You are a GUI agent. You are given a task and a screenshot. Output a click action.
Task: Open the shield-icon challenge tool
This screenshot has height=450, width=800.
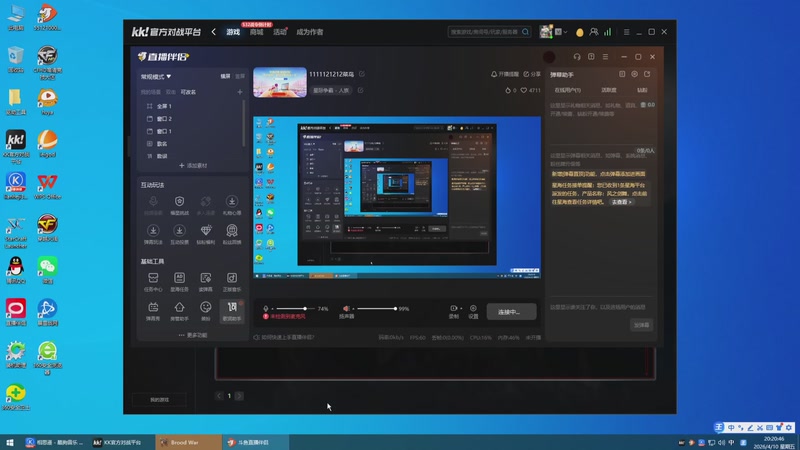179,205
